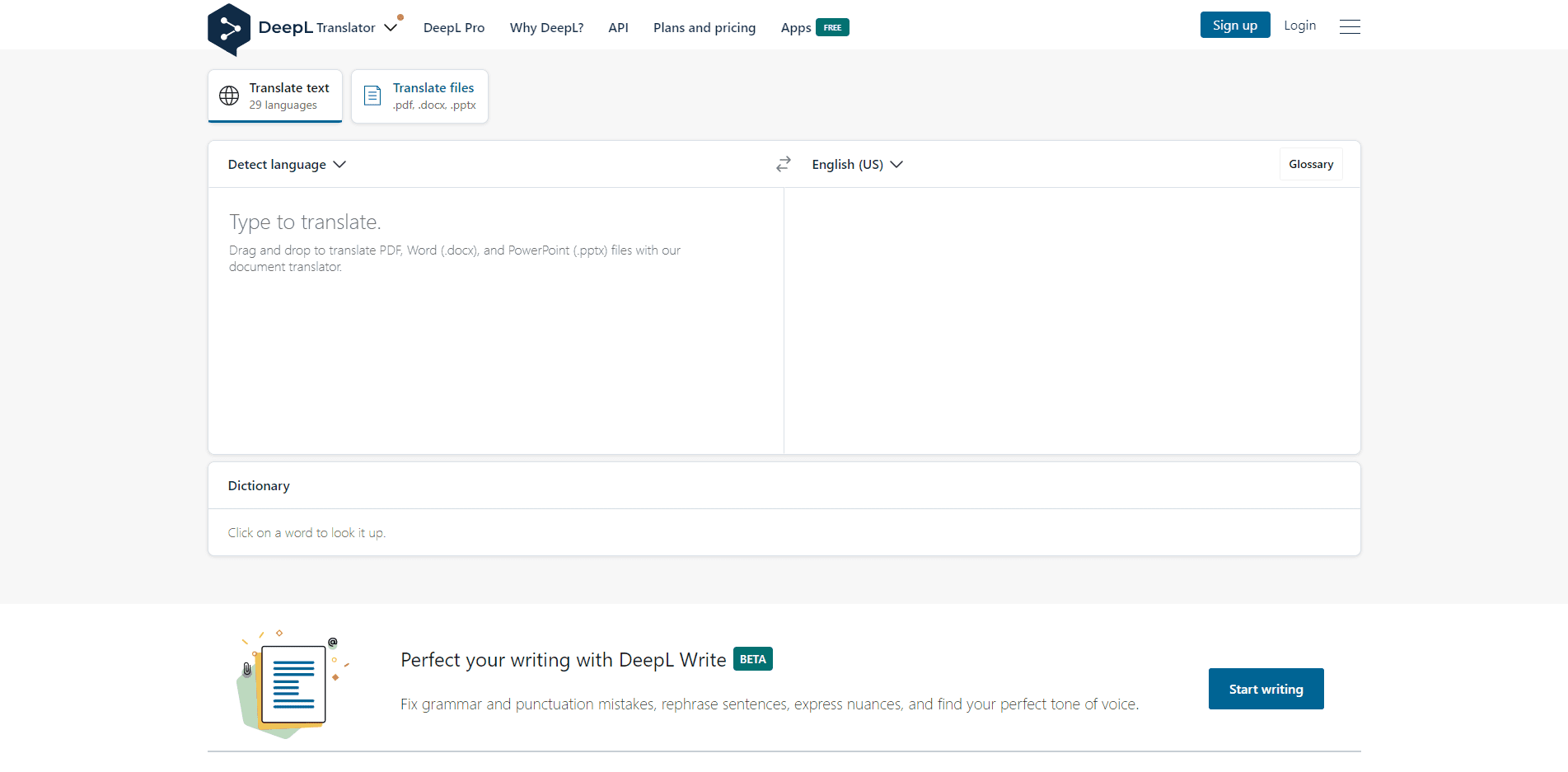Click the globe icon for Translate text
This screenshot has height=772, width=1568.
[x=229, y=96]
